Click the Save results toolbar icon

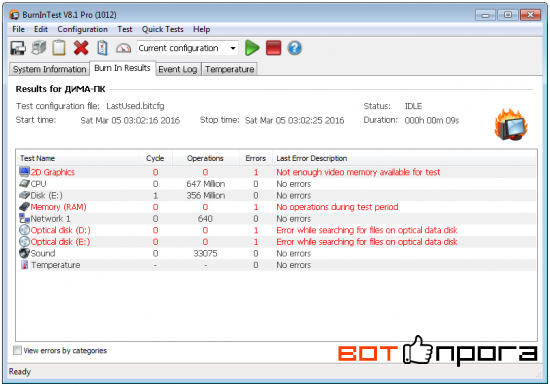tap(18, 48)
